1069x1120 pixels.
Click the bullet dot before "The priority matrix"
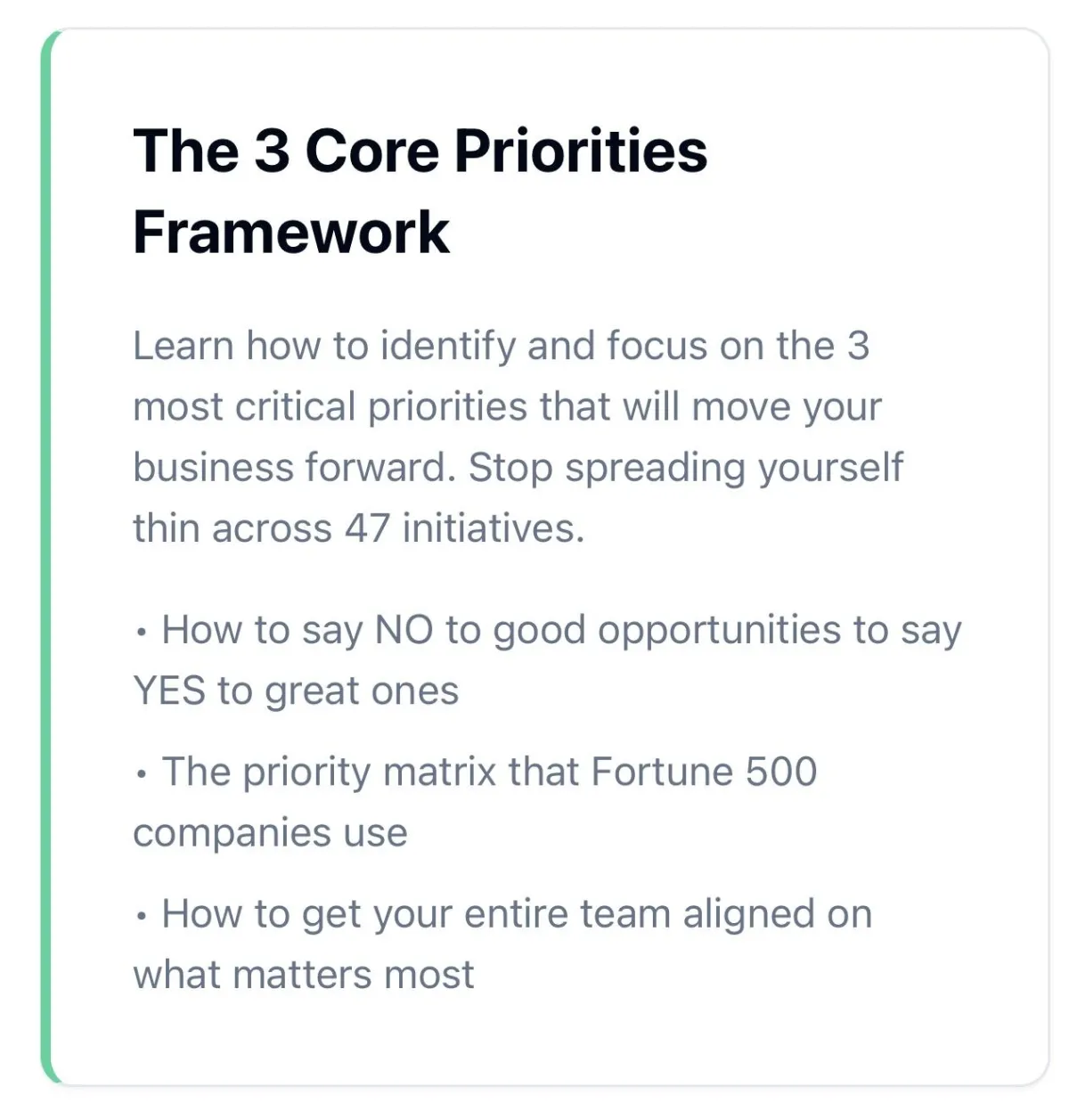click(141, 774)
